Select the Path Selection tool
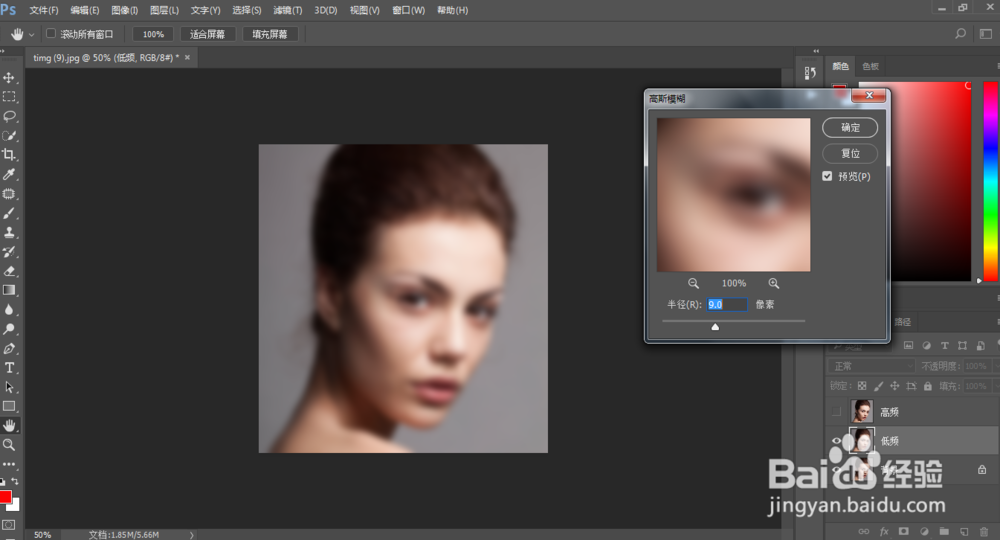The width and height of the screenshot is (1000, 540). pos(9,387)
